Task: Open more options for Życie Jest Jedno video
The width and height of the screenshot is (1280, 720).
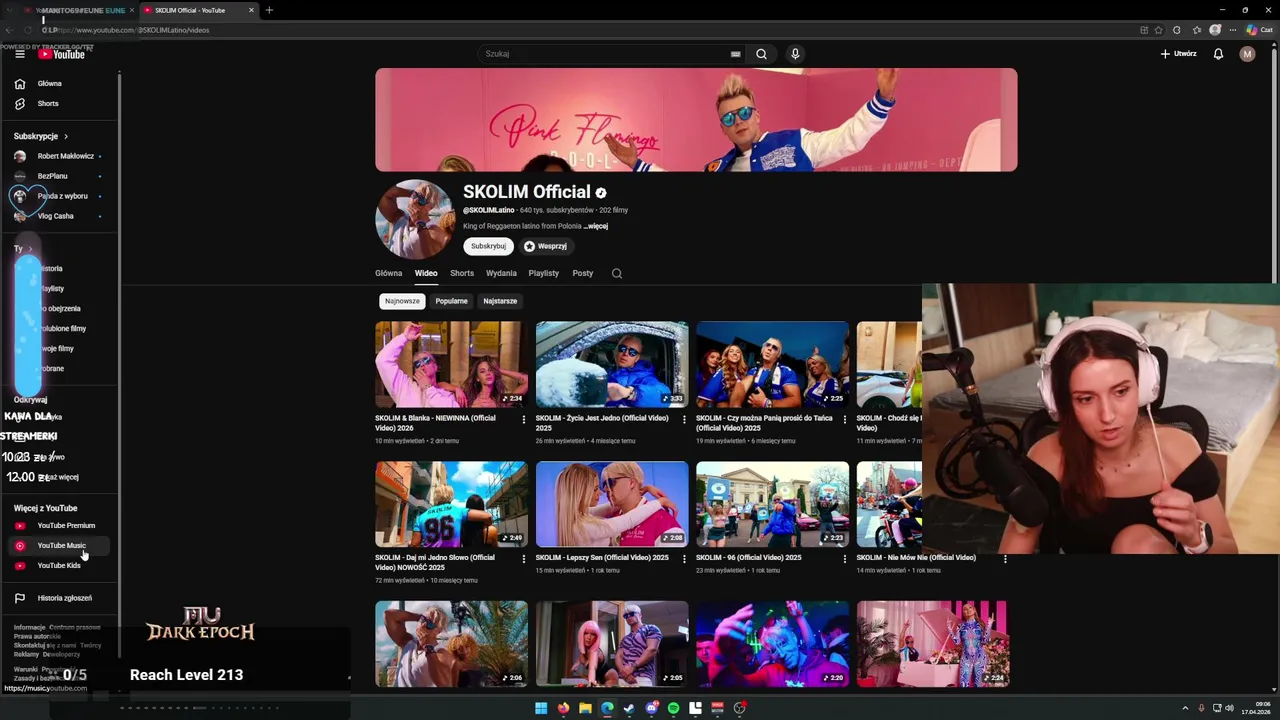Action: [x=684, y=420]
